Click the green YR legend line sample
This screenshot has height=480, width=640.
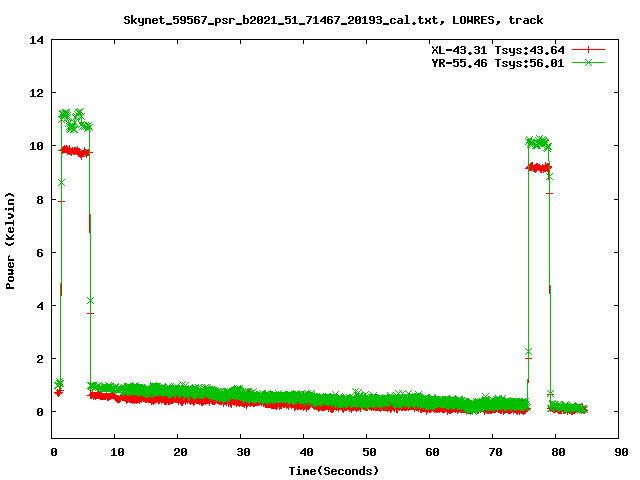coord(588,63)
